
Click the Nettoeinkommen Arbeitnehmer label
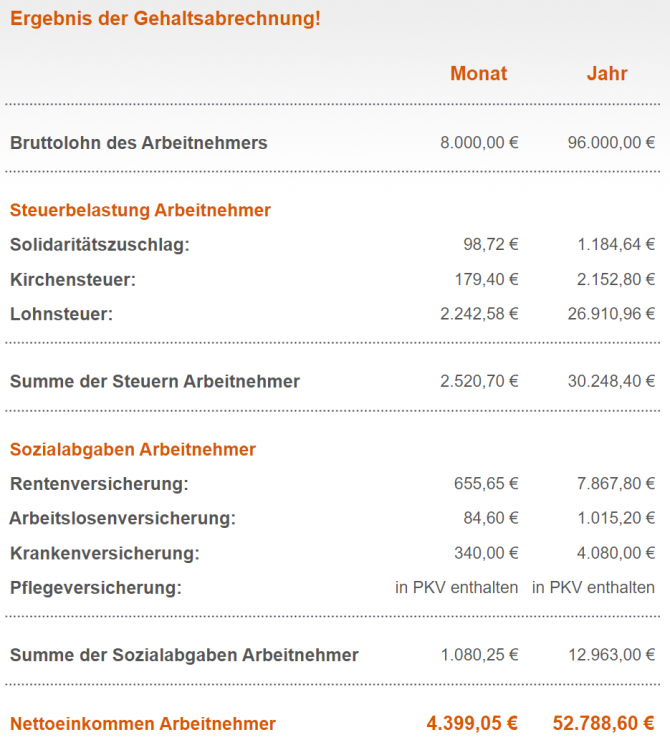point(143,724)
